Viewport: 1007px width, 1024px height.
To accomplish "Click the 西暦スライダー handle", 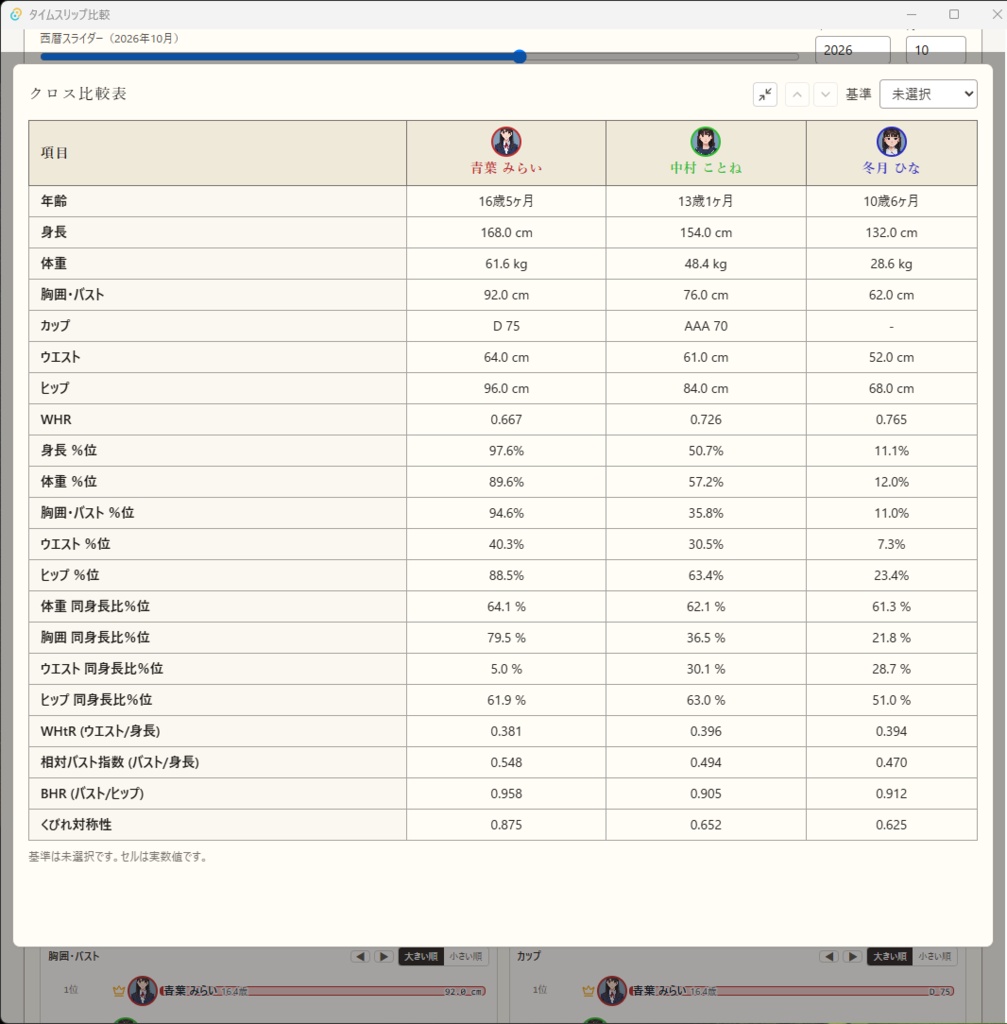I will click(520, 57).
